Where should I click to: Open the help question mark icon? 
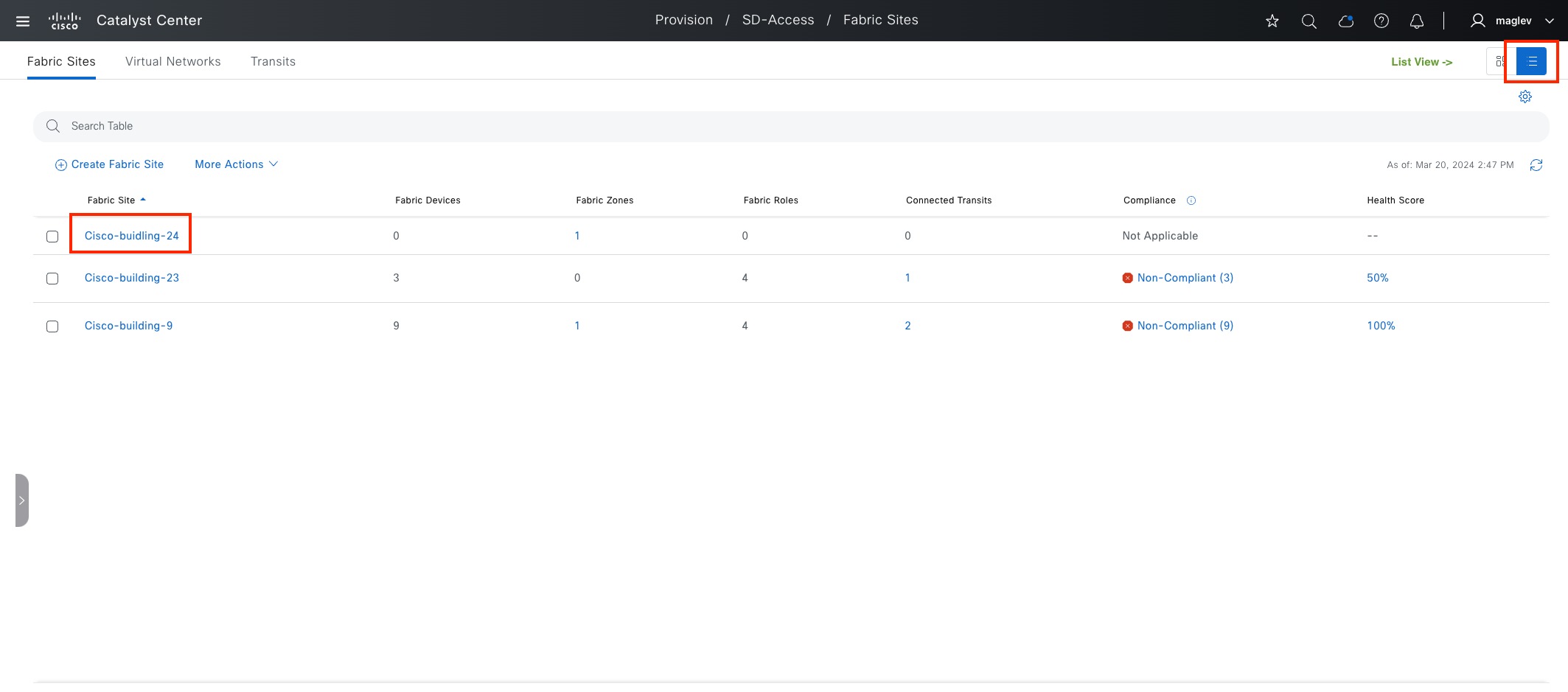click(1381, 21)
